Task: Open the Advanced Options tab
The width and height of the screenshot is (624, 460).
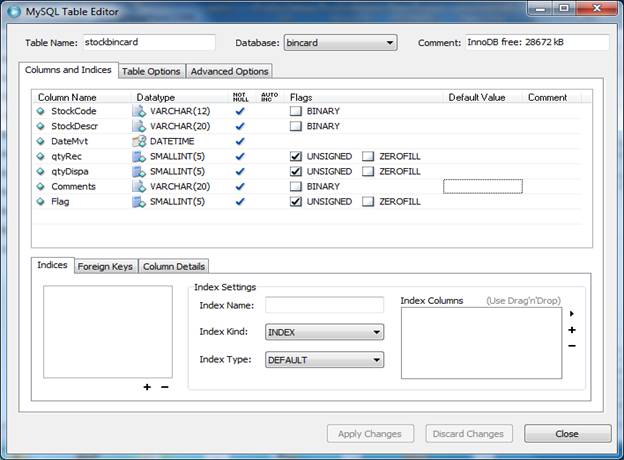Action: [x=229, y=71]
